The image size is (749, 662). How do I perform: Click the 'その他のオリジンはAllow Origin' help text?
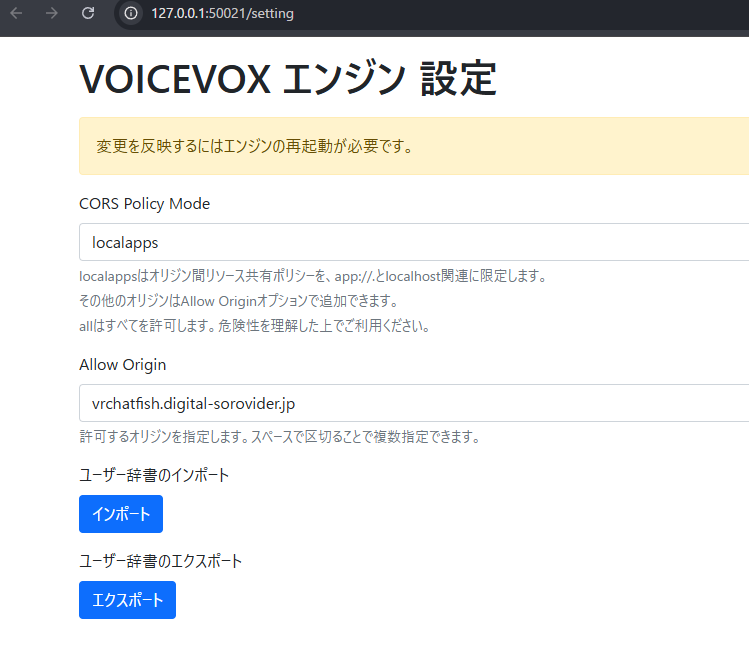coord(239,301)
